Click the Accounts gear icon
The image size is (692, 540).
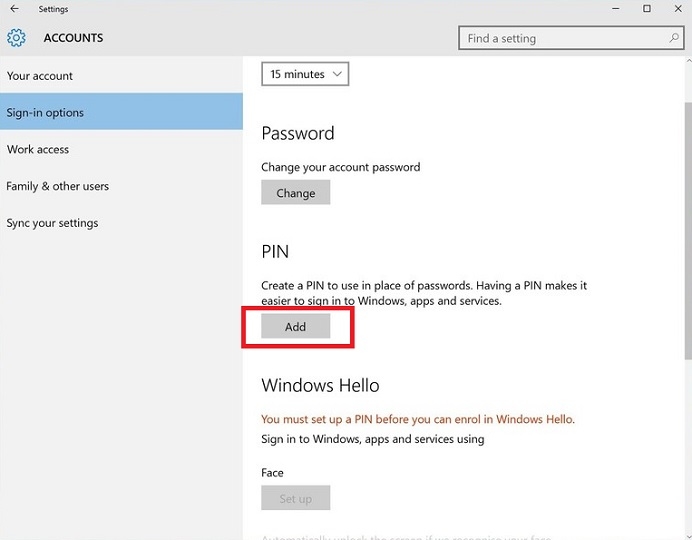pyautogui.click(x=16, y=38)
